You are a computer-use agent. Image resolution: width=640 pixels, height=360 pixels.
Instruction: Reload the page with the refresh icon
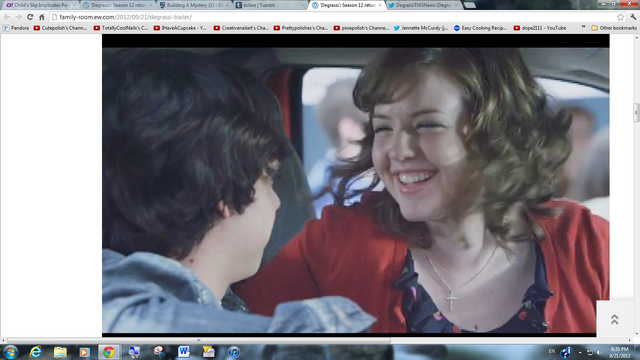point(30,17)
